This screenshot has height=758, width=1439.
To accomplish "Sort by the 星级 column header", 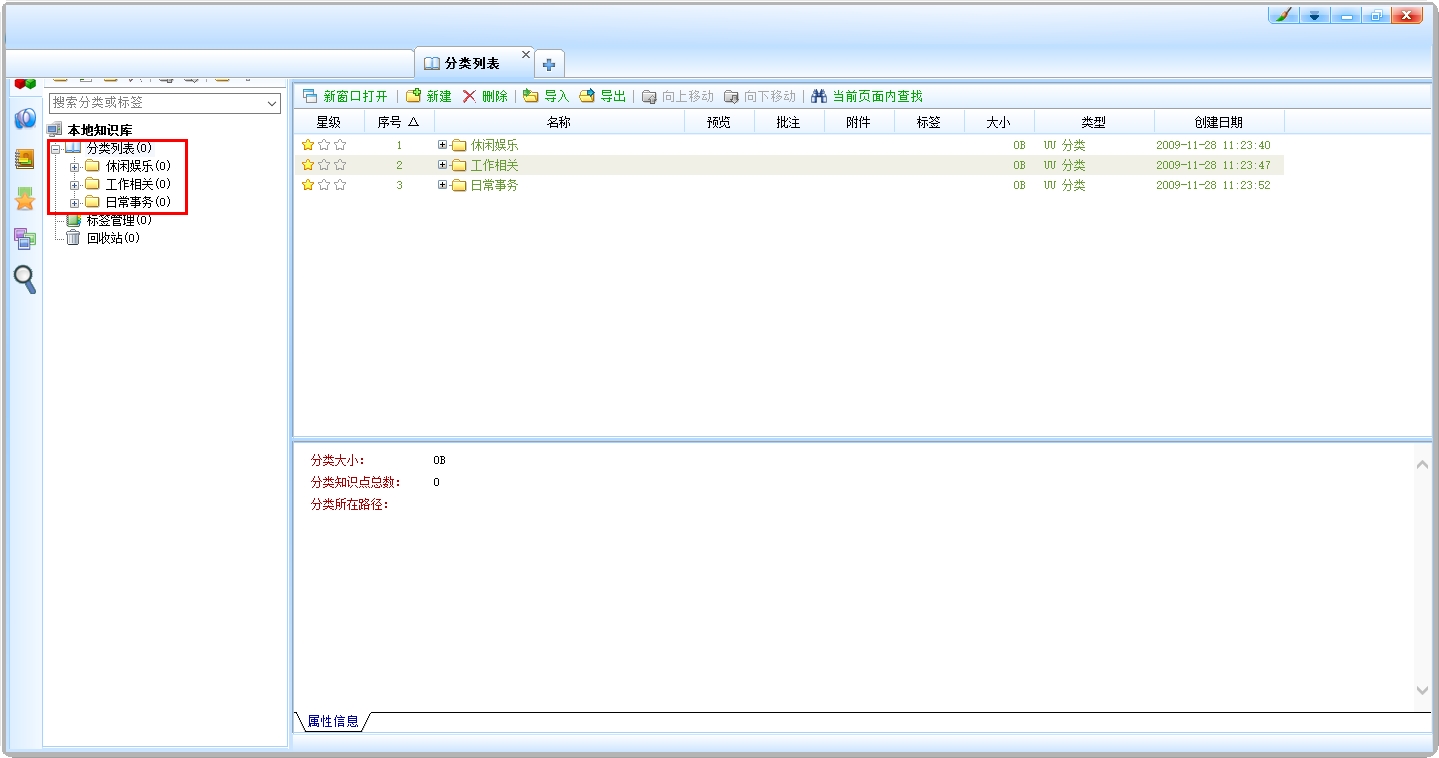I will tap(329, 122).
